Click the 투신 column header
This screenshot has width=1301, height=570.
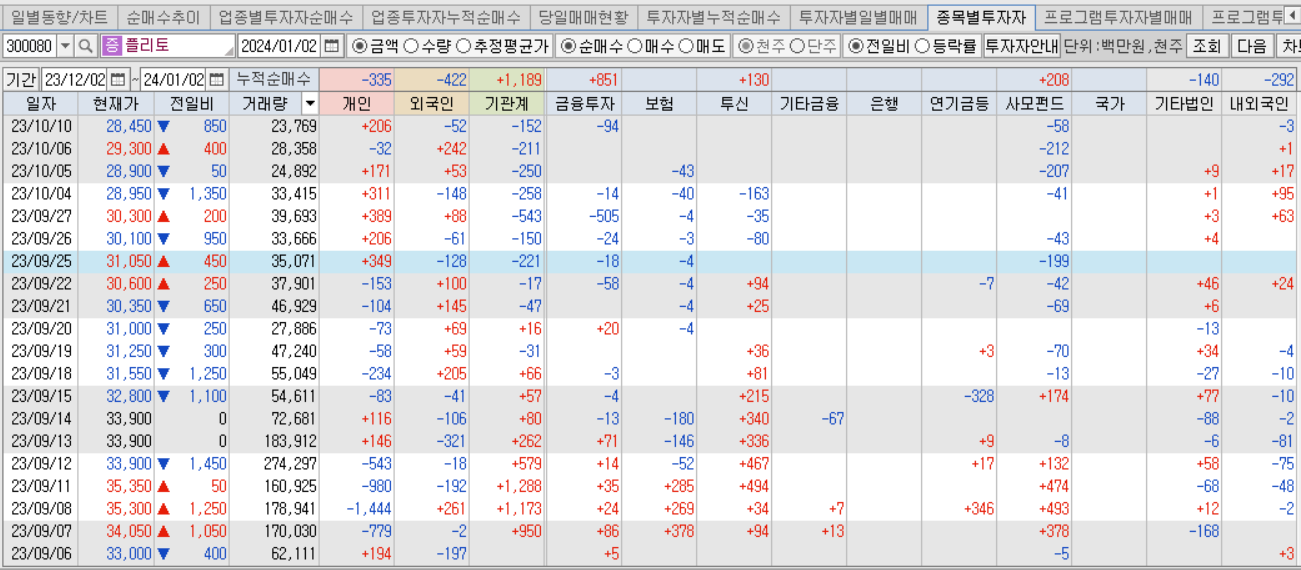pos(734,103)
